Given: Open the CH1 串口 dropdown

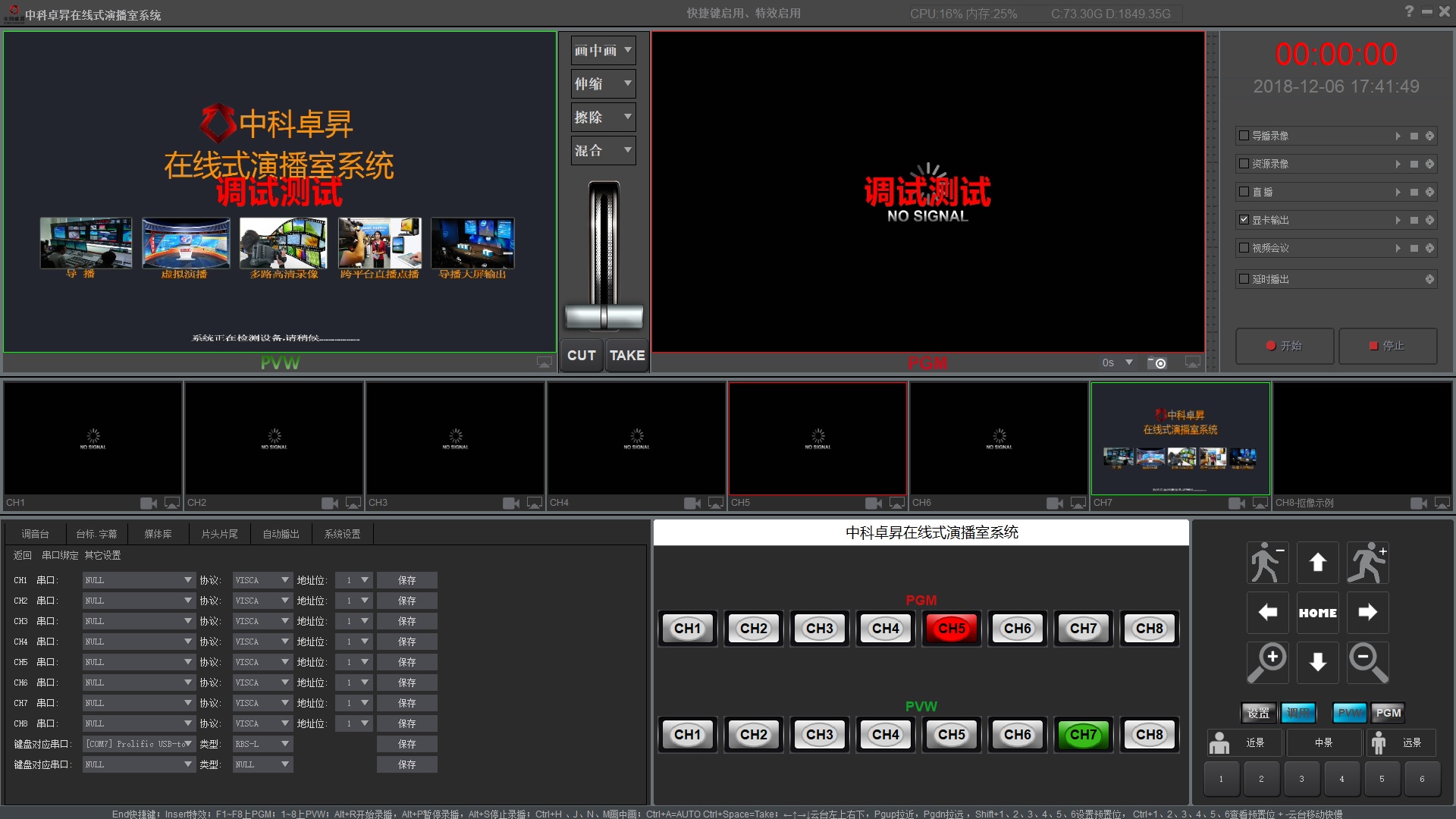Looking at the screenshot, I should tap(139, 580).
